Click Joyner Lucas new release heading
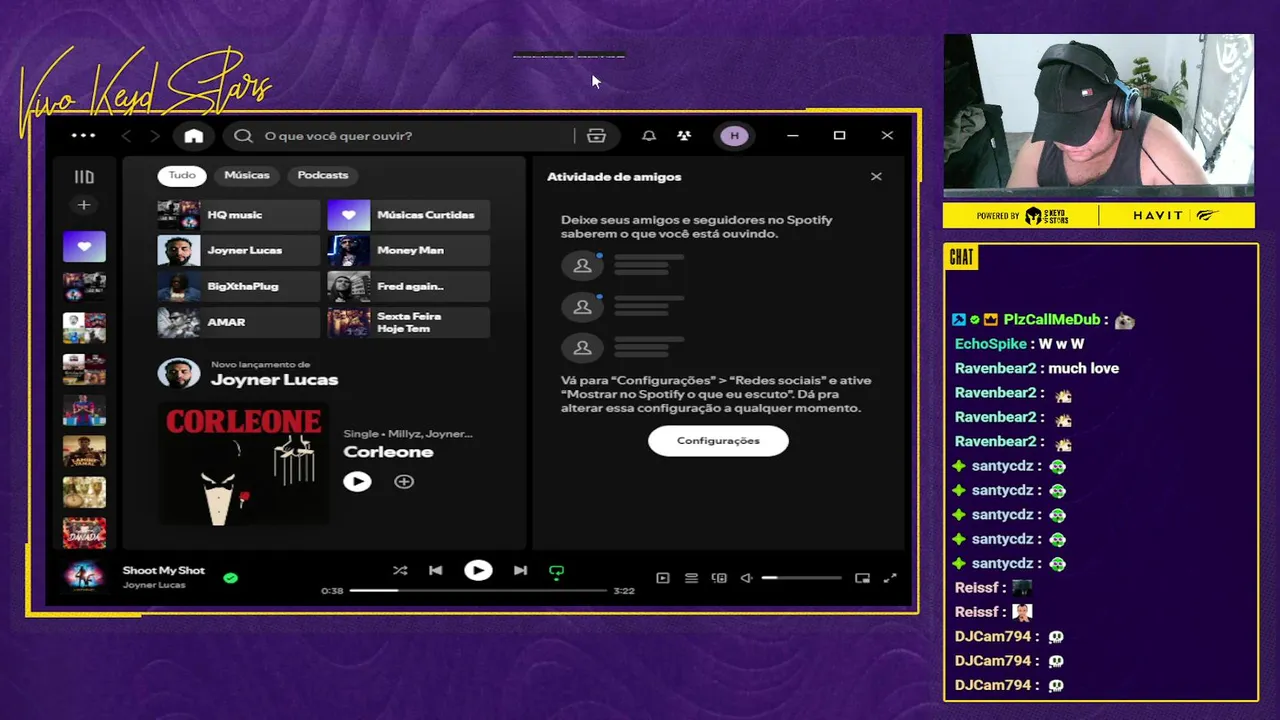Viewport: 1280px width, 720px height. click(274, 380)
